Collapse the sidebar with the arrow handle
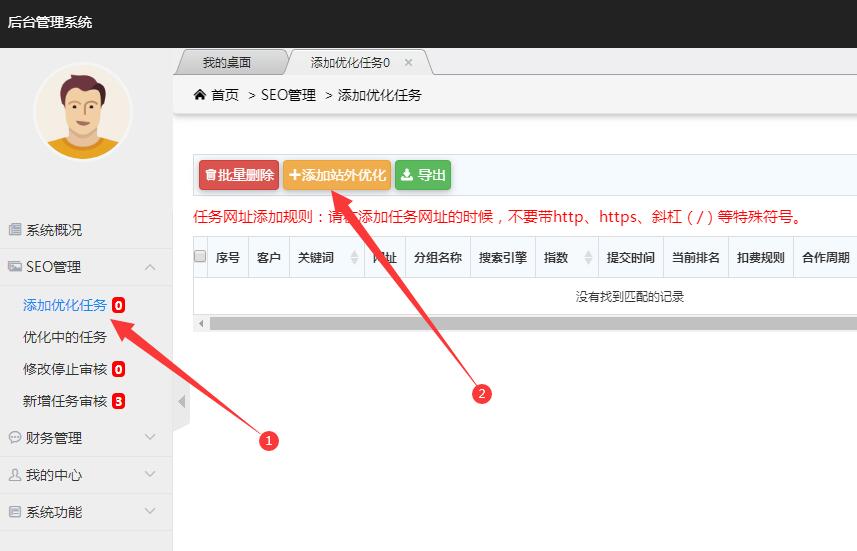857x551 pixels. point(181,402)
